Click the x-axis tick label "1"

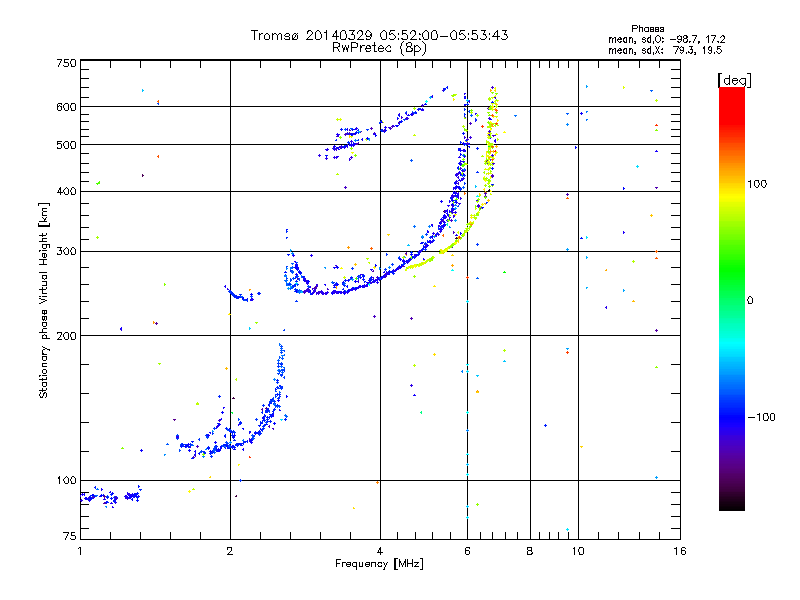tap(80, 551)
